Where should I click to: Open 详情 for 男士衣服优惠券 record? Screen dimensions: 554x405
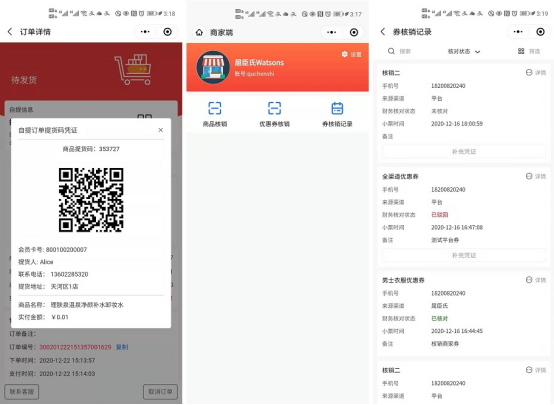tap(536, 280)
